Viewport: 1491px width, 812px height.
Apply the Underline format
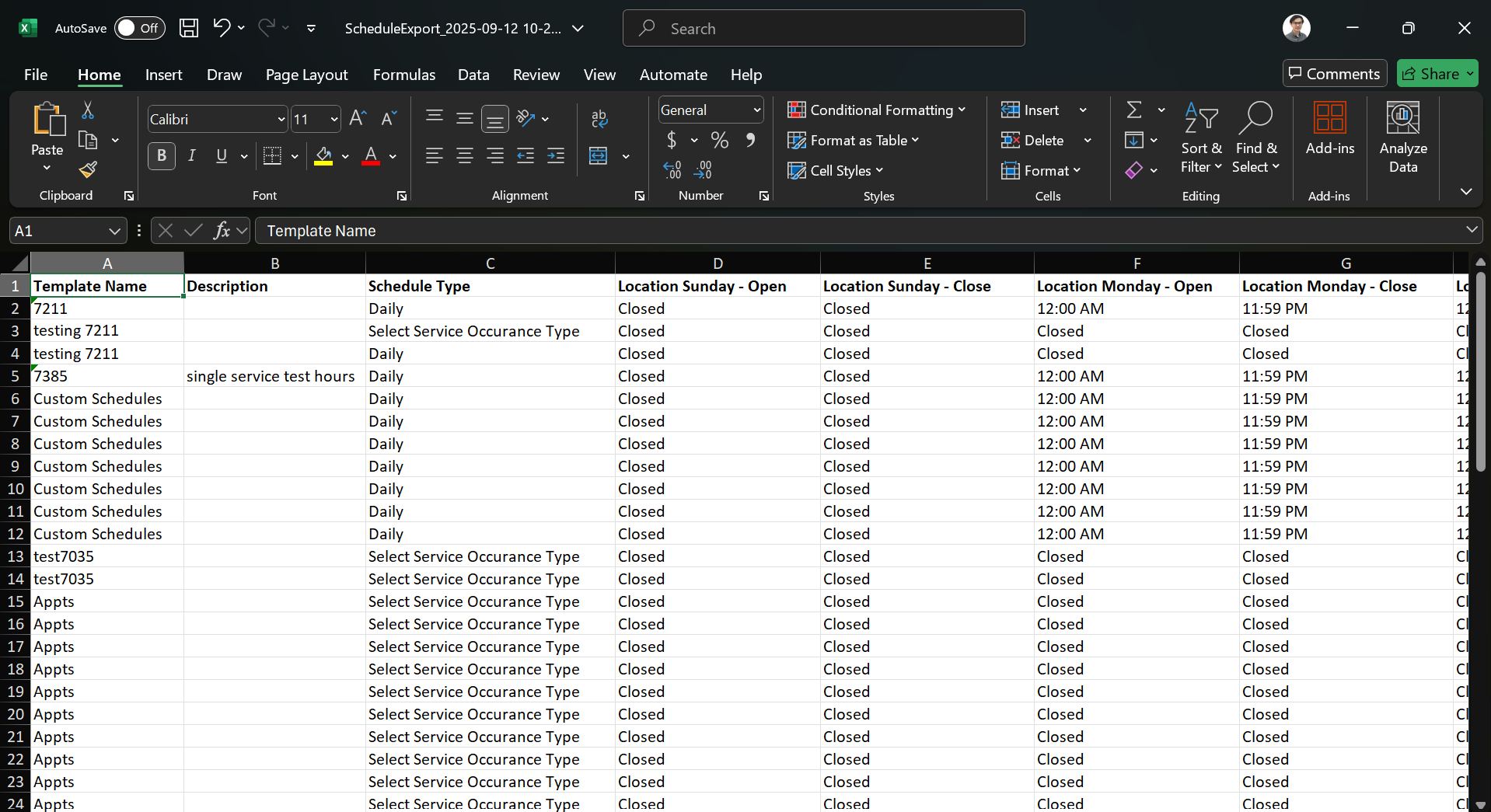point(222,155)
